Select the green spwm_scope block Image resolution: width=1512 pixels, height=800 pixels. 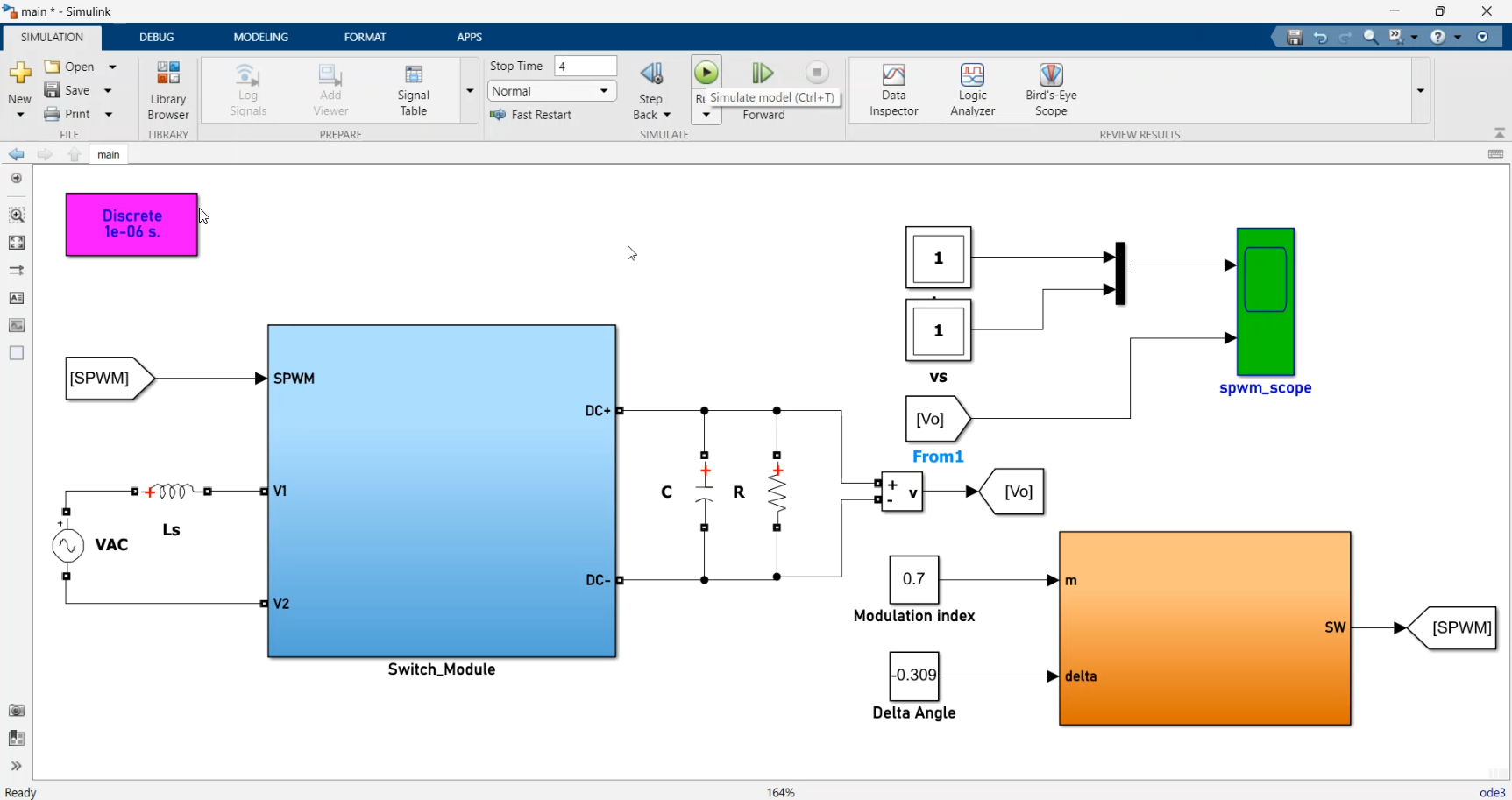1266,301
